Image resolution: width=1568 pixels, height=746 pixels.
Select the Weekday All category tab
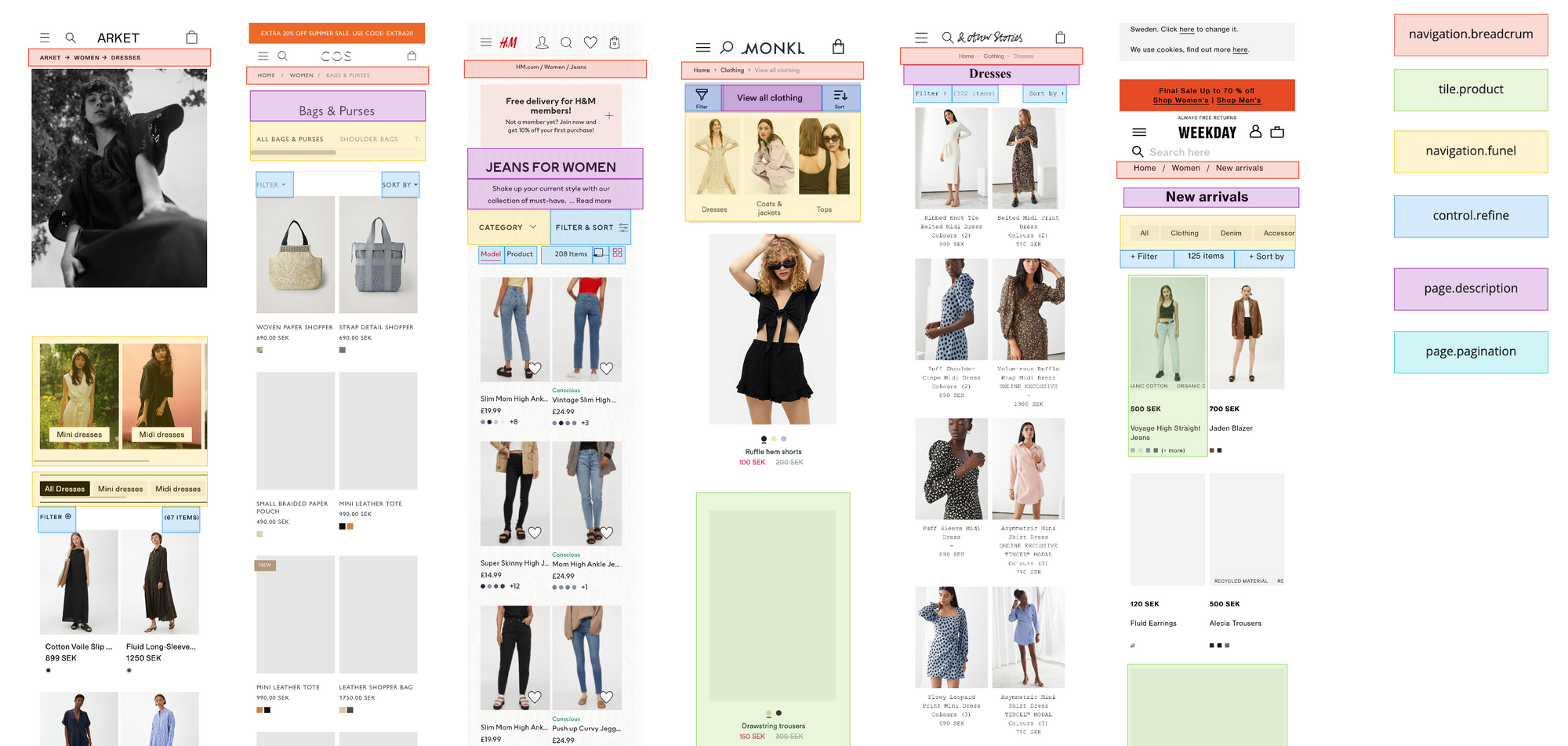(x=1144, y=233)
